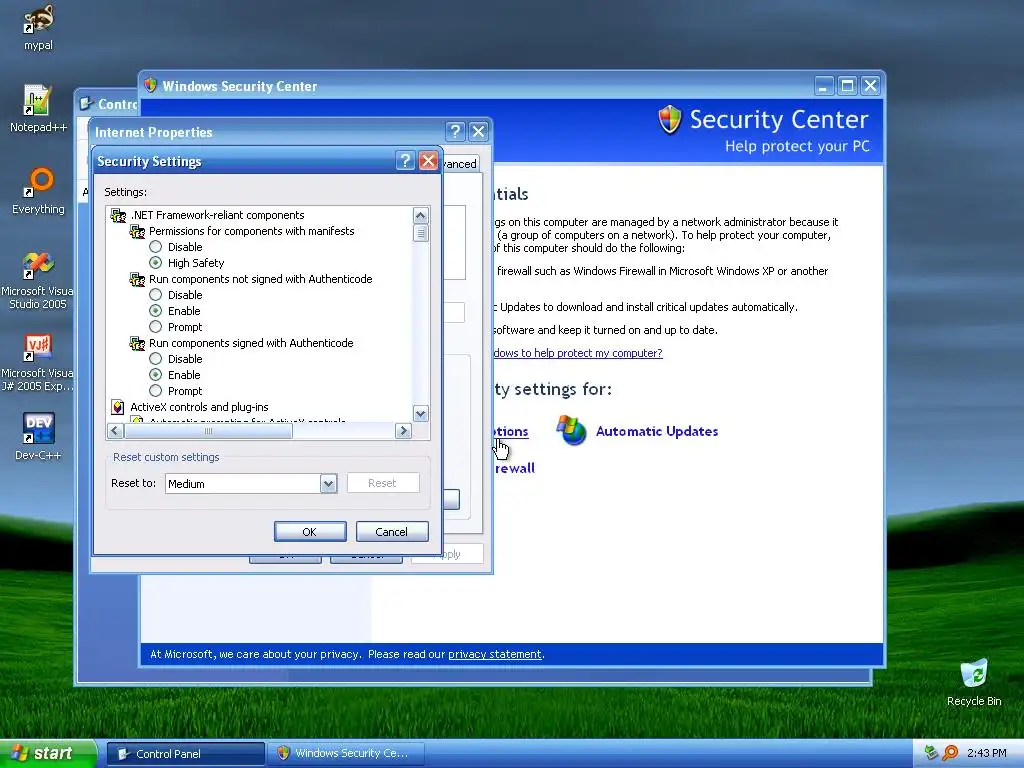Click the Windows Security Center title bar shield icon
The width and height of the screenshot is (1024, 768).
[x=151, y=86]
